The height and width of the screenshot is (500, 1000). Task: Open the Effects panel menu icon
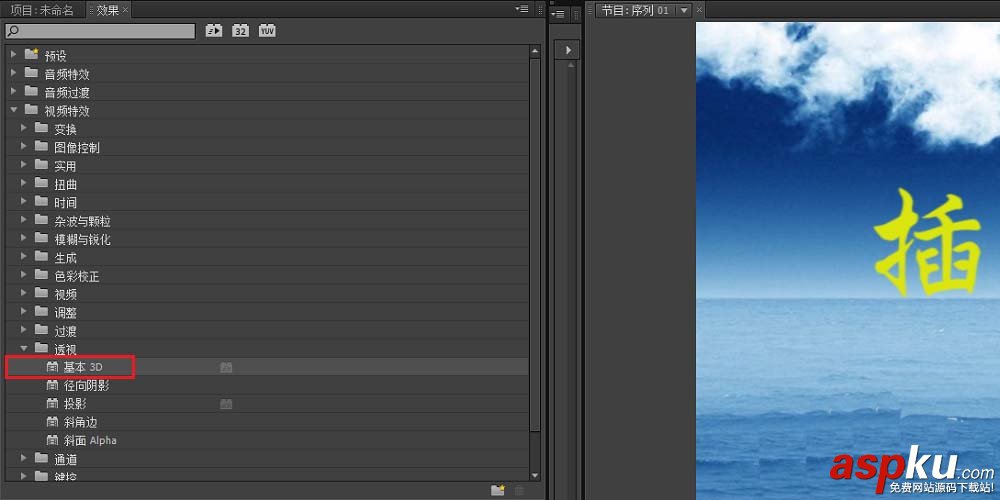coord(522,10)
